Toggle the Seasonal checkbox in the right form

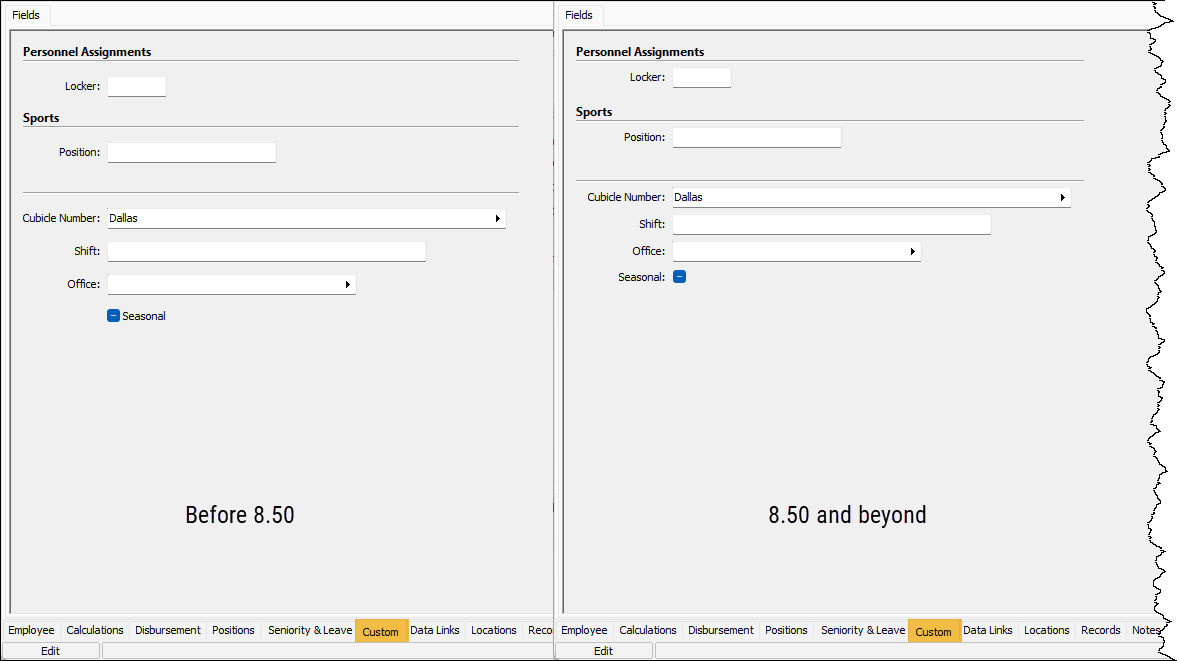(x=679, y=276)
